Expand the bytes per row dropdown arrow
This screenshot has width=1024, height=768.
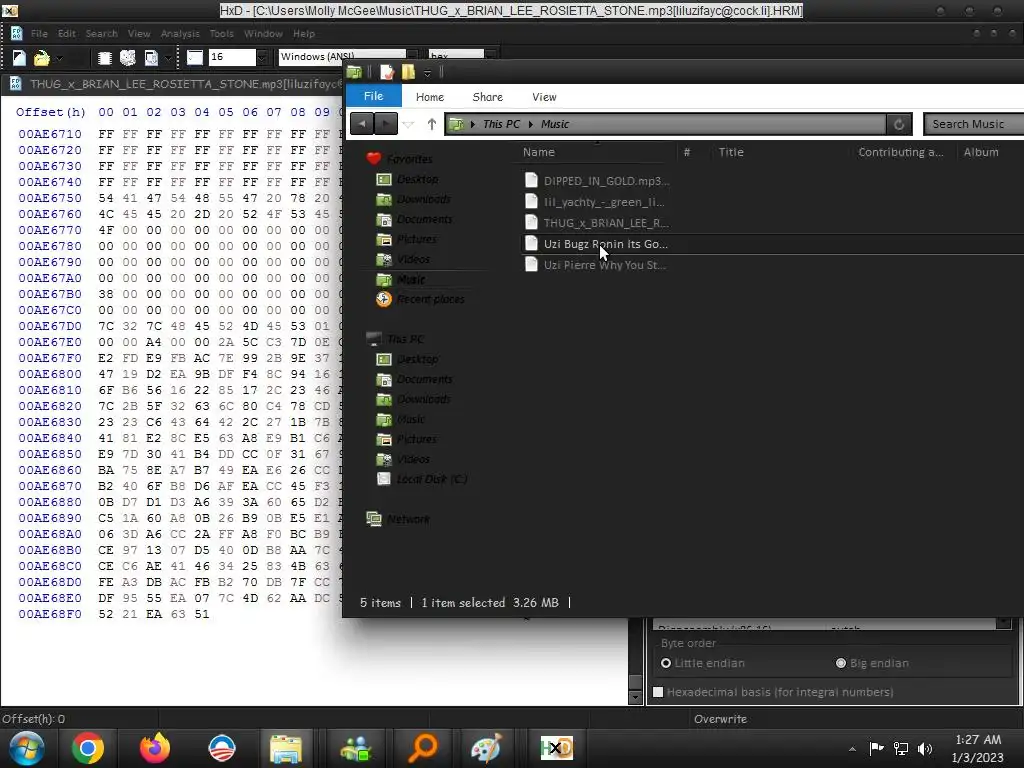pos(262,57)
